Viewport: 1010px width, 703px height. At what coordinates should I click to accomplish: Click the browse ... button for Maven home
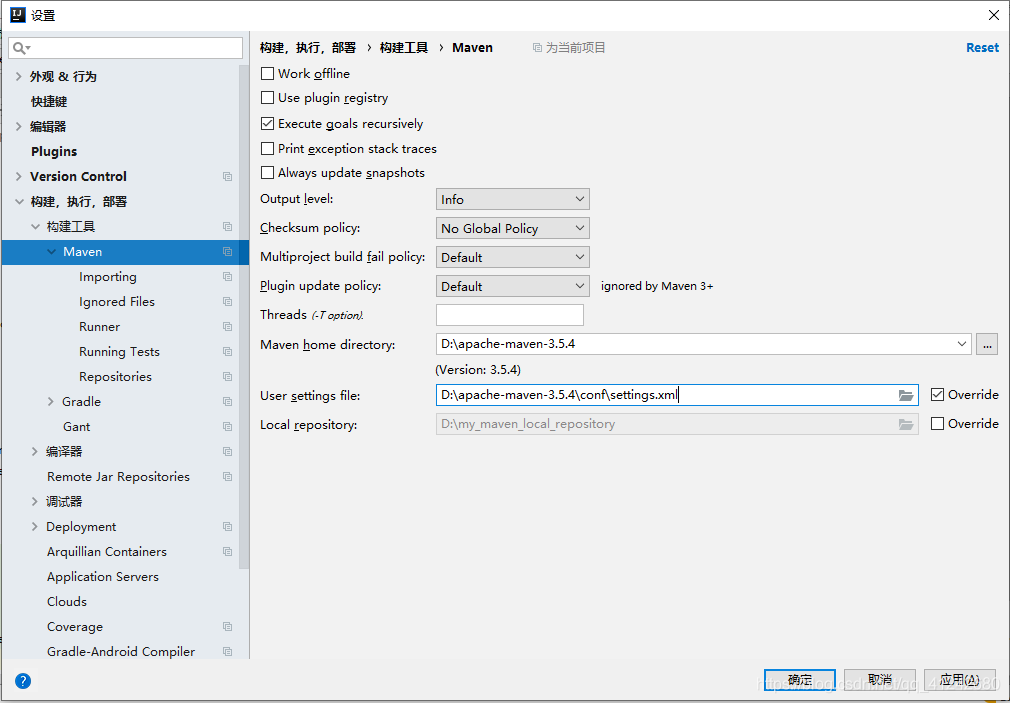986,344
